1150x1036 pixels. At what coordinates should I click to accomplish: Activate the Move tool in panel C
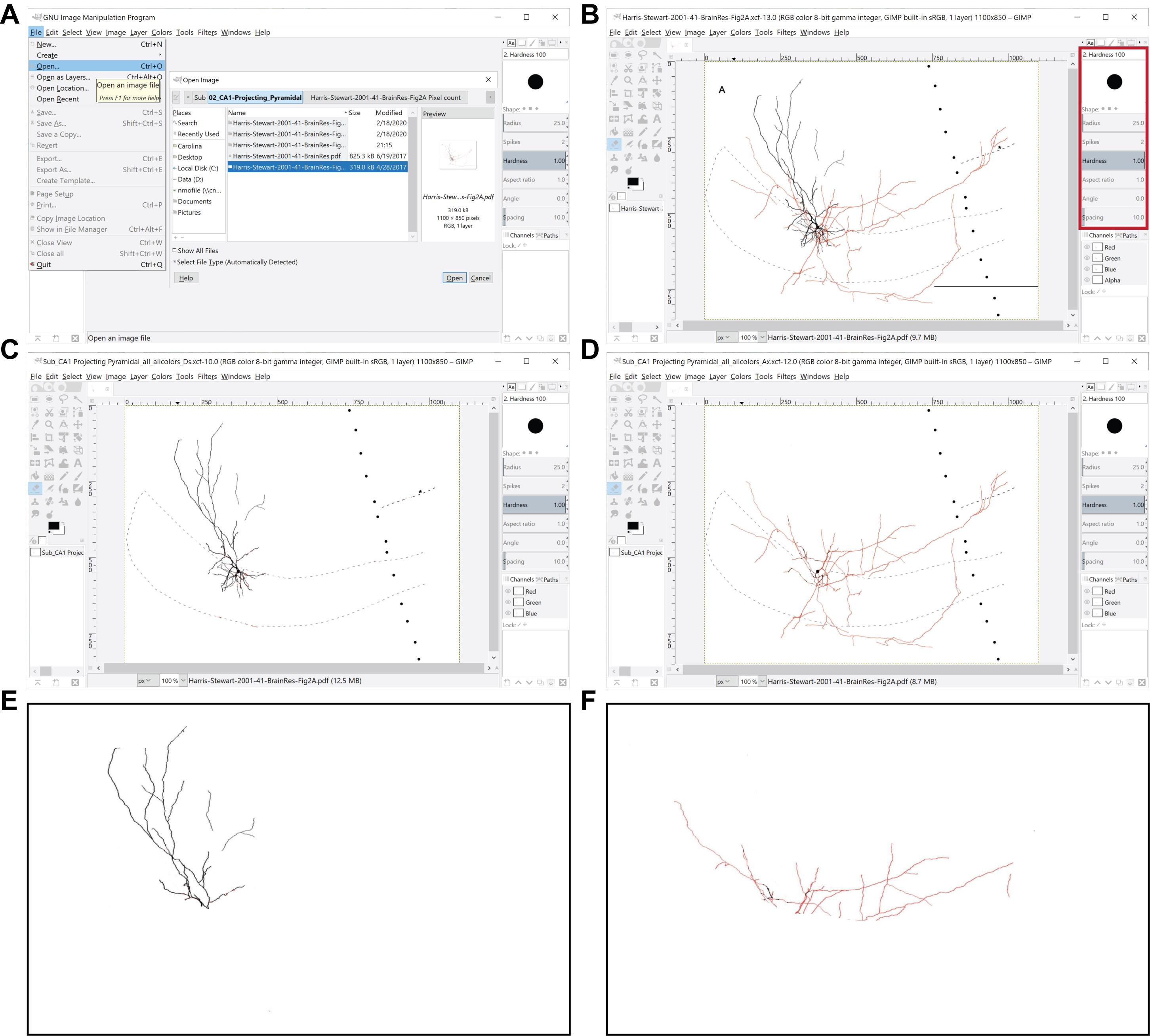[78, 425]
